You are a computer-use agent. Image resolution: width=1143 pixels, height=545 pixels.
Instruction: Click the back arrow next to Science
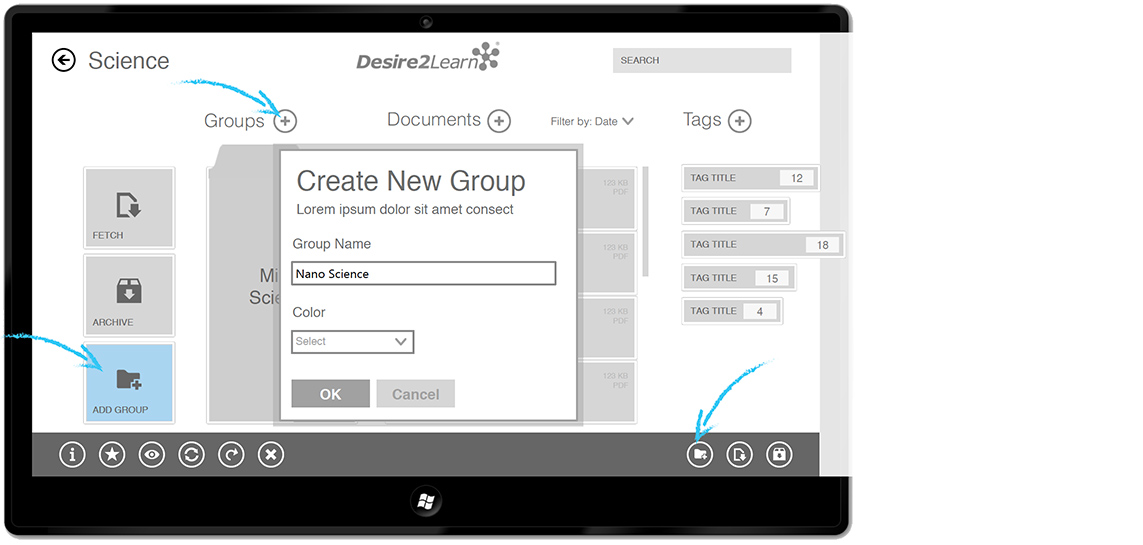click(x=64, y=61)
